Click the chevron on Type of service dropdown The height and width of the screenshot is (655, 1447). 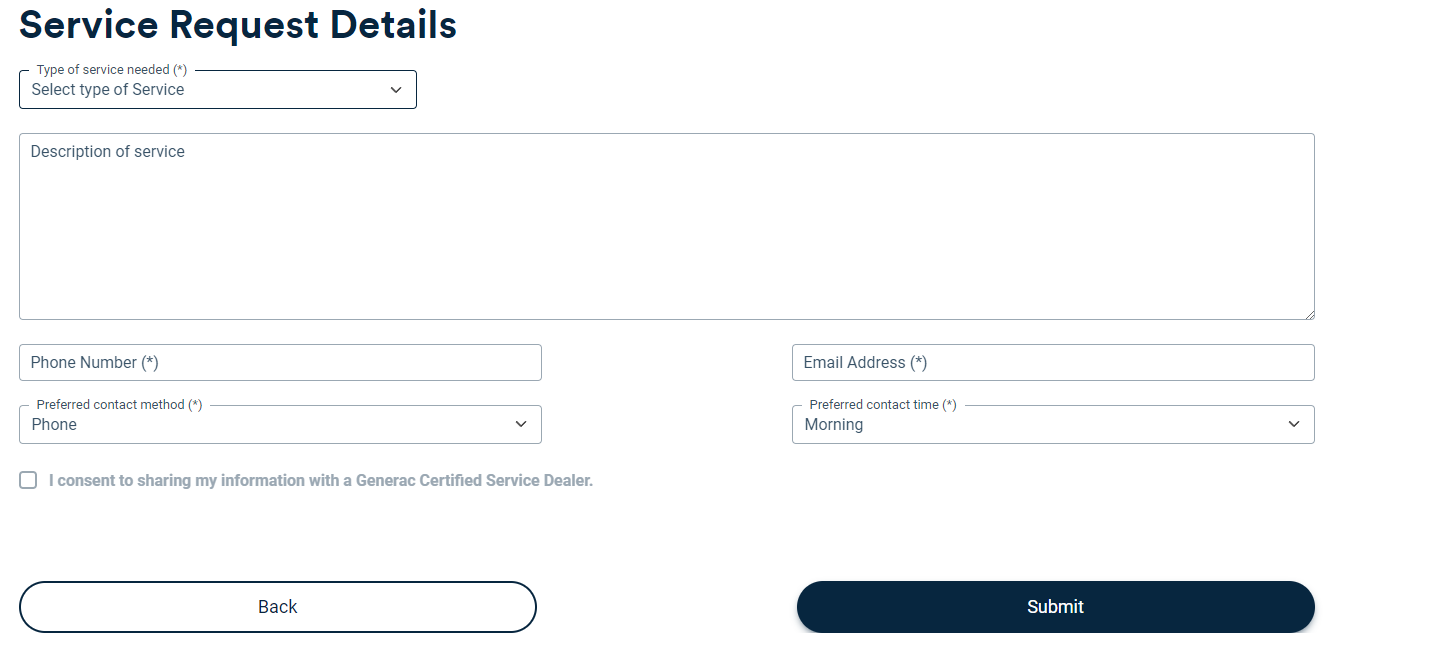395,89
